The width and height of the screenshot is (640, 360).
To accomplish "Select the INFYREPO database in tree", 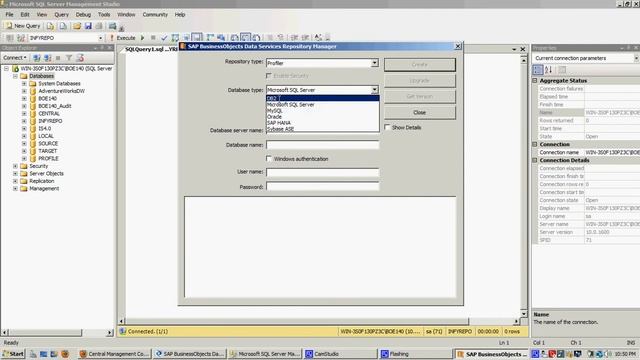I will [50, 121].
